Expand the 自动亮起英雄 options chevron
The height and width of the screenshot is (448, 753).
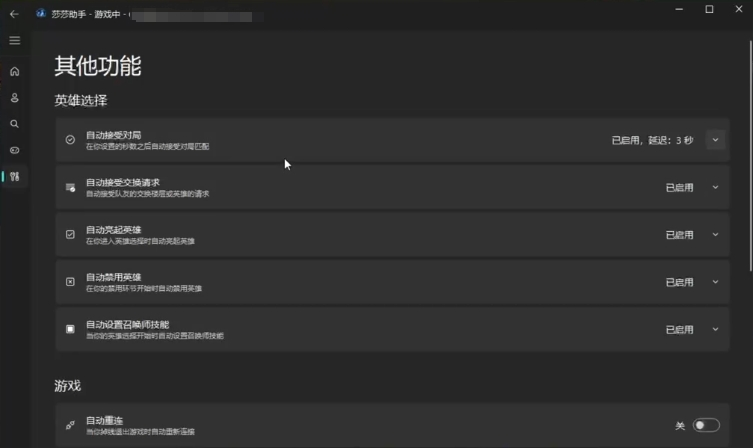(x=715, y=234)
